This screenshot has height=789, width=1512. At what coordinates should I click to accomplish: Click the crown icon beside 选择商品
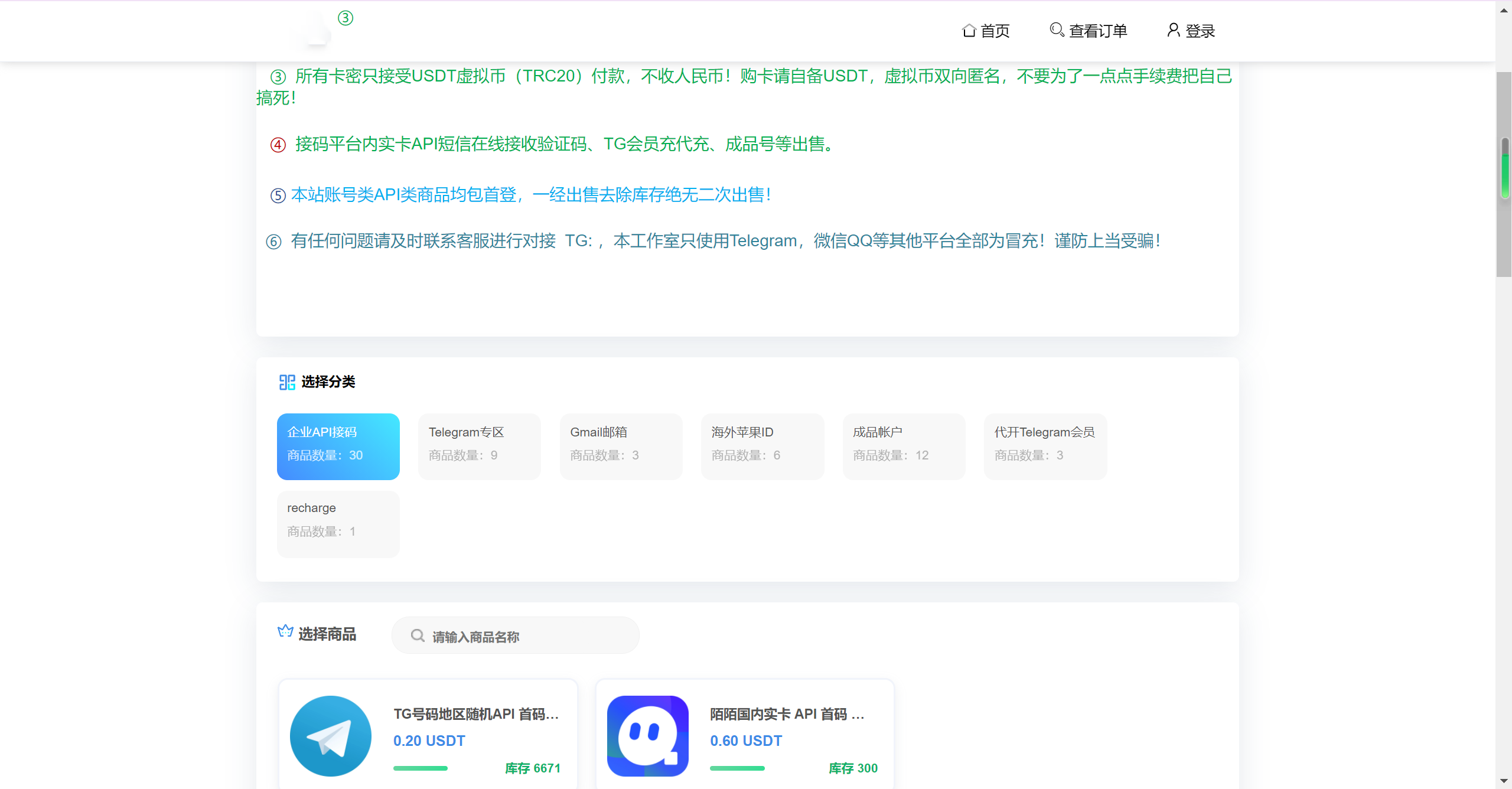285,632
